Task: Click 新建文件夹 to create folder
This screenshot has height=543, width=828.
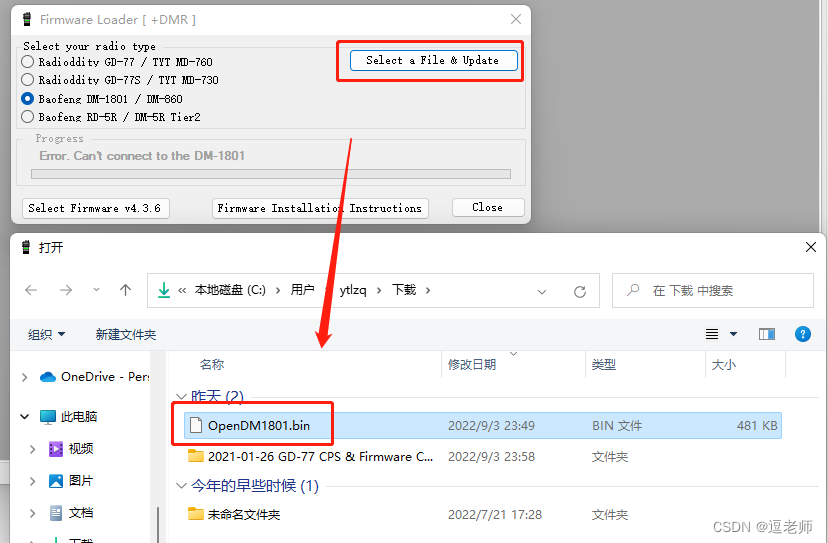Action: pyautogui.click(x=126, y=334)
